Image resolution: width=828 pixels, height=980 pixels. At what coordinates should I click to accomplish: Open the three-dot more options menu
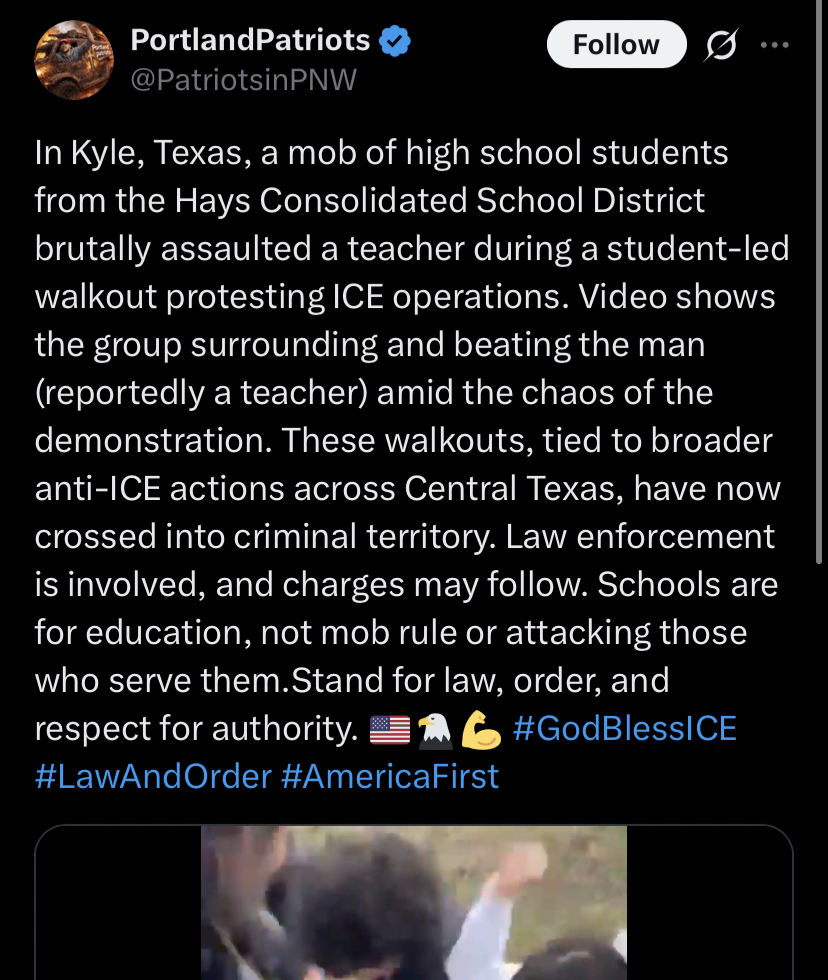774,45
